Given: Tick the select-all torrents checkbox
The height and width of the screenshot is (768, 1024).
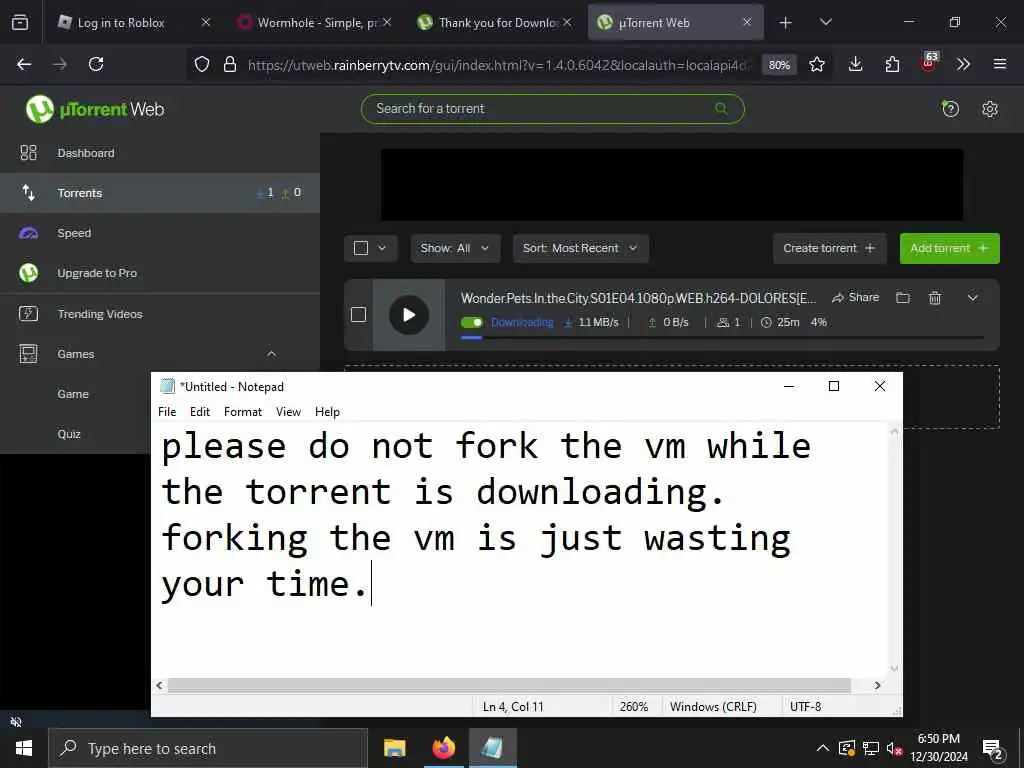Looking at the screenshot, I should point(360,248).
